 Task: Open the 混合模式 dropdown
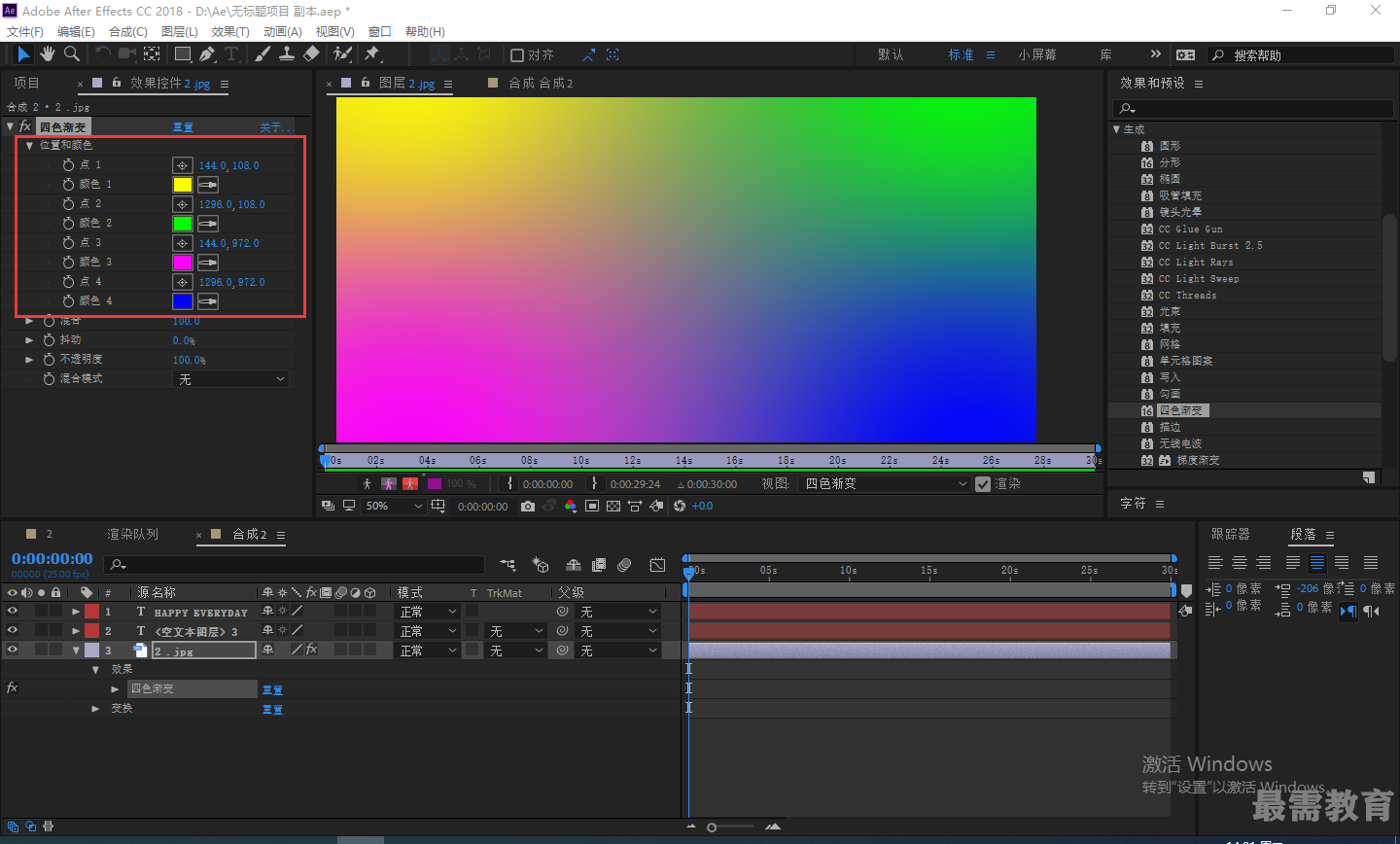pyautogui.click(x=231, y=379)
